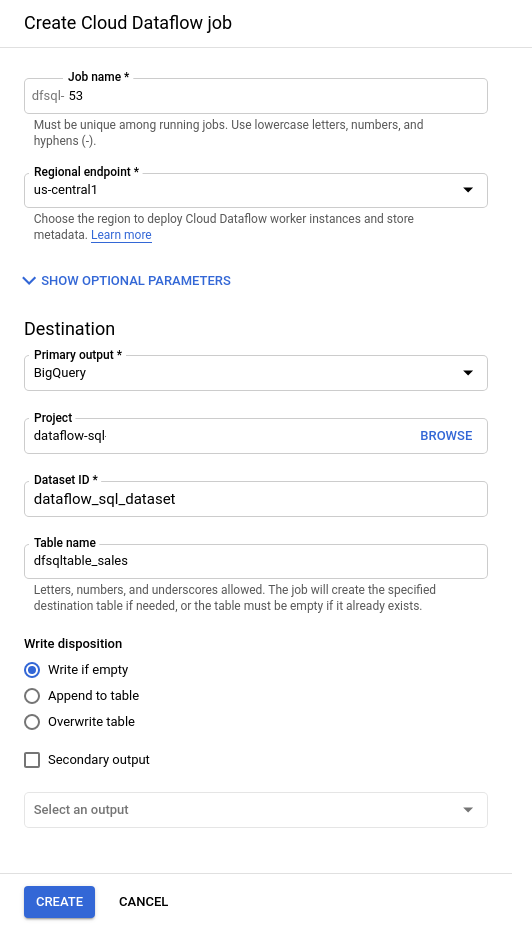The height and width of the screenshot is (940, 532).
Task: Click the Select an output dropdown arrow
Action: tap(468, 810)
